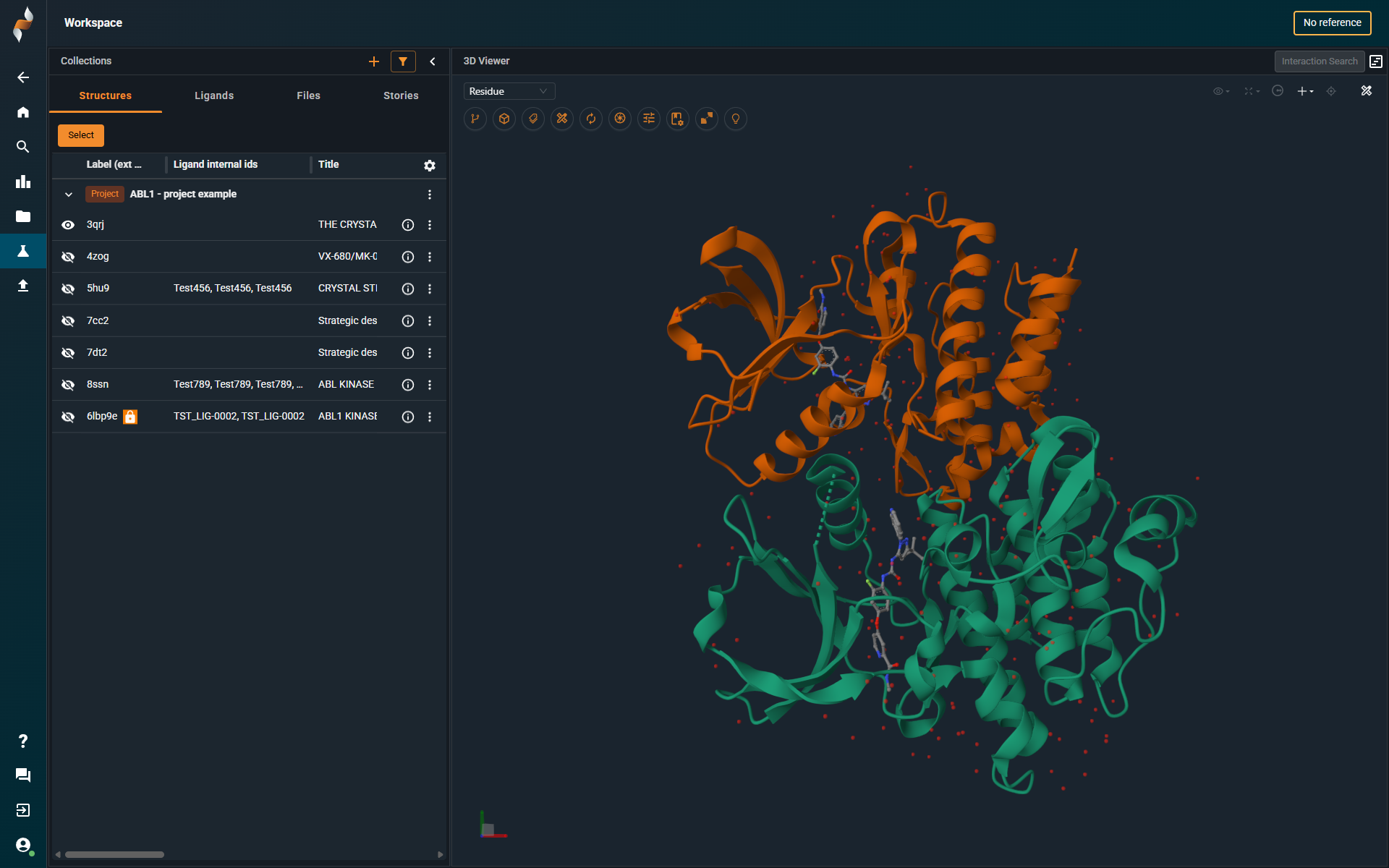Click the sliders settings icon in viewer toolbar
1389x868 pixels.
[649, 119]
